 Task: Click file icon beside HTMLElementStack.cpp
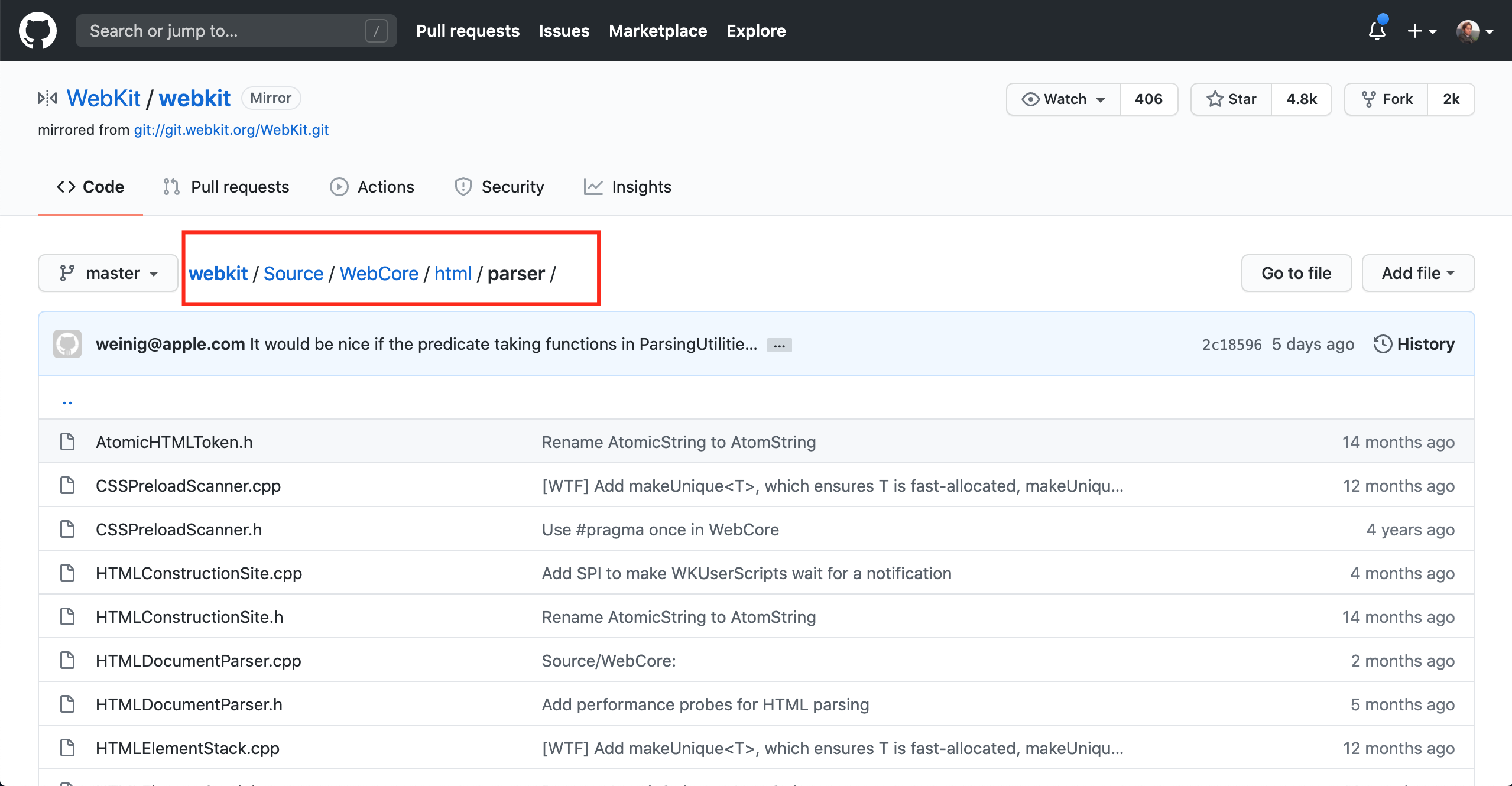click(x=67, y=748)
